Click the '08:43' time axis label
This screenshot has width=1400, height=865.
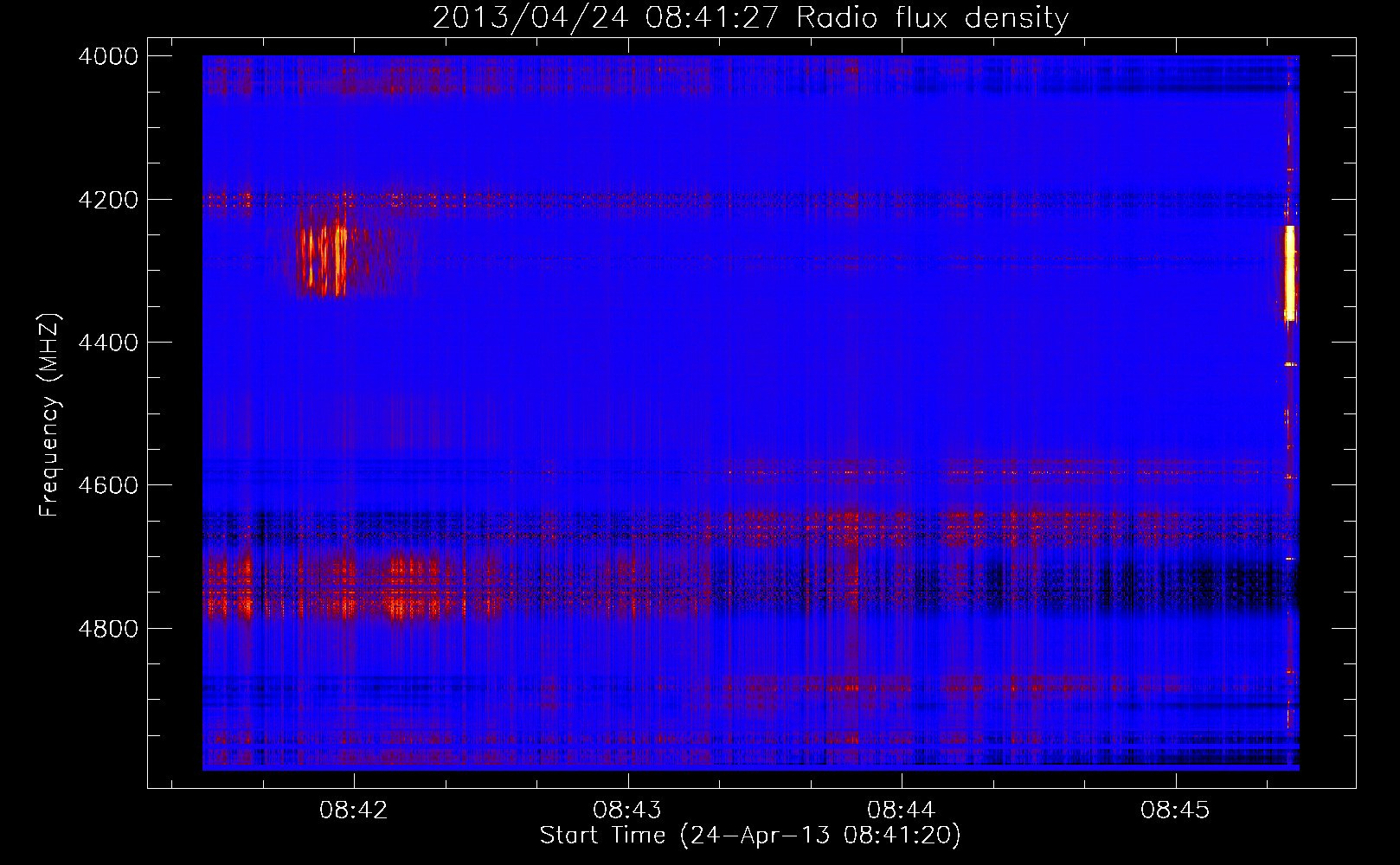(x=627, y=810)
